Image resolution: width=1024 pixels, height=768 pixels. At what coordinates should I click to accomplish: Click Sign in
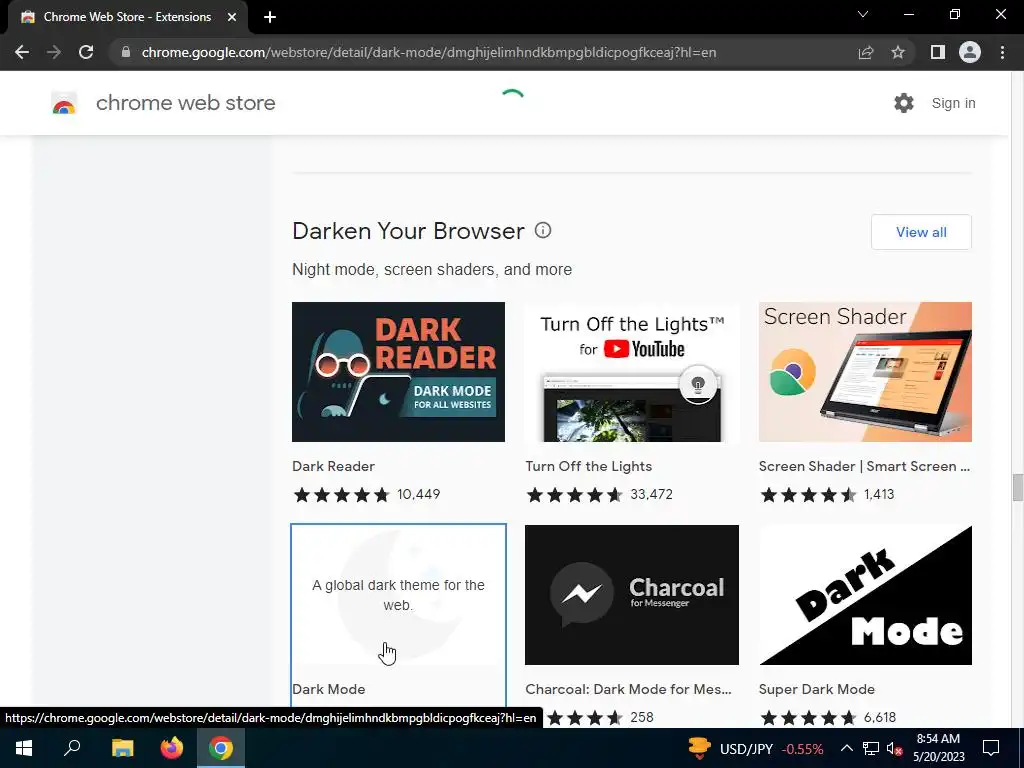[x=953, y=103]
